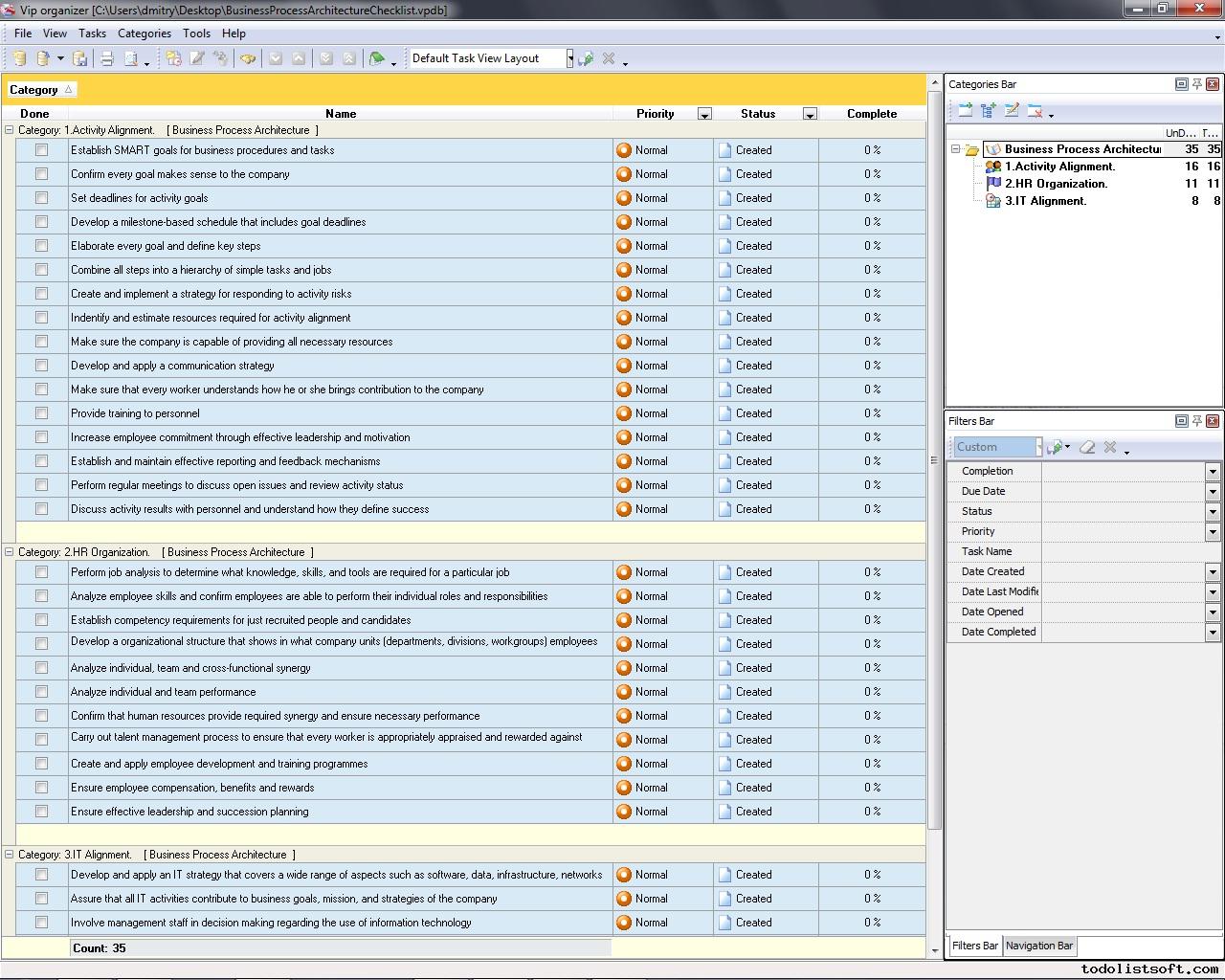Tick the checkbox for 'Analyze individual and team performance'
Screen dimensions: 1225x980
point(41,692)
